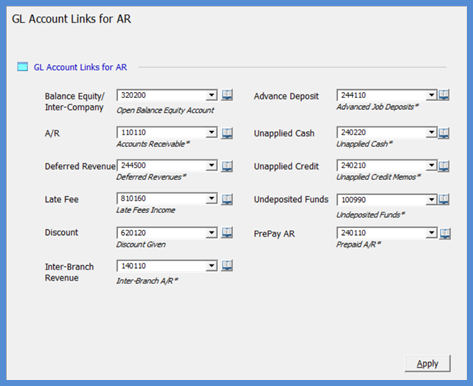Open lookup icon for PrePay AR account
The image size is (473, 386).
445,234
